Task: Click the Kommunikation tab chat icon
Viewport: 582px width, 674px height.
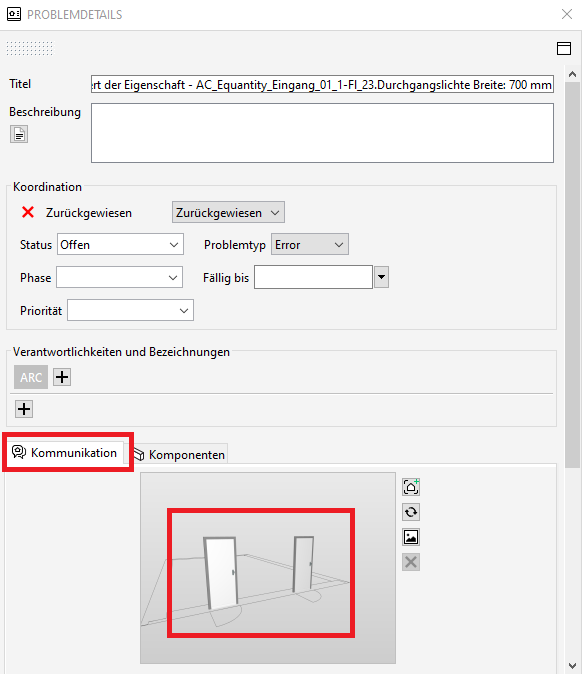Action: coord(19,452)
